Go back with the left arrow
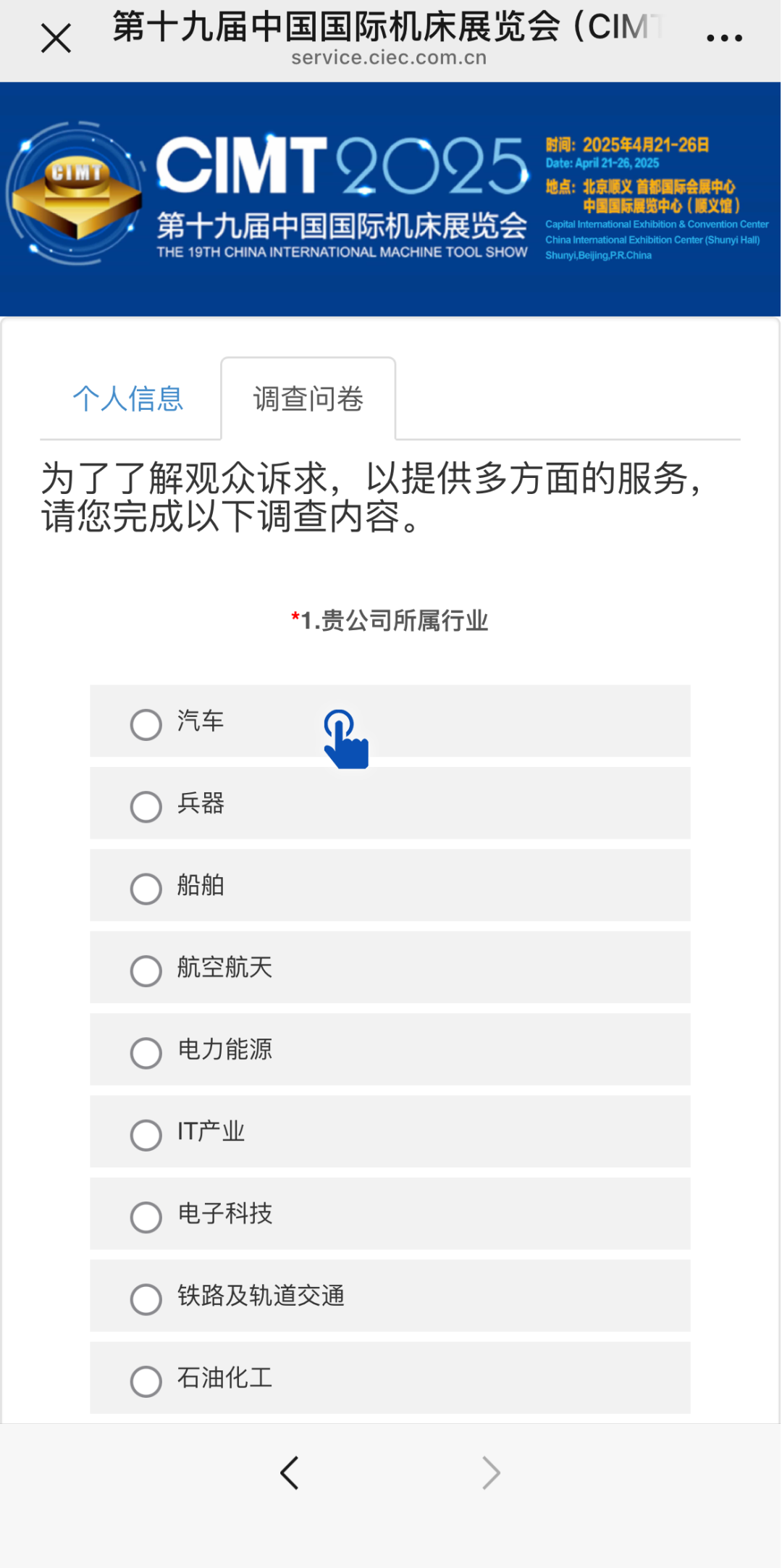782x1568 pixels. click(x=290, y=1472)
